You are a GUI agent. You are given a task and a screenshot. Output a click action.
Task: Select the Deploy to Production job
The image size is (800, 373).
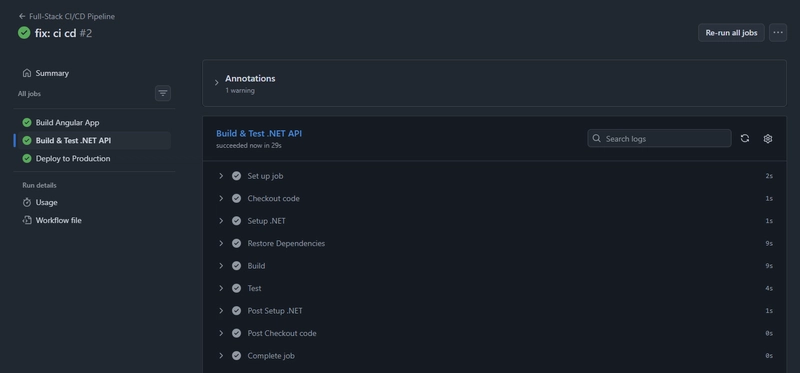pyautogui.click(x=92, y=159)
